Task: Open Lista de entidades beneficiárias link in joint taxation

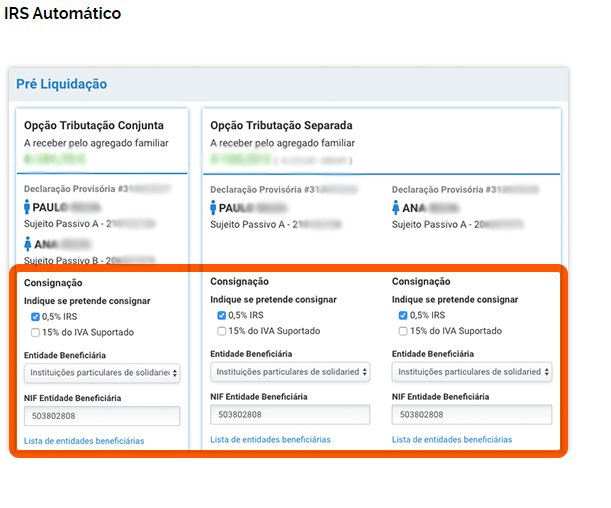Action: [x=84, y=441]
